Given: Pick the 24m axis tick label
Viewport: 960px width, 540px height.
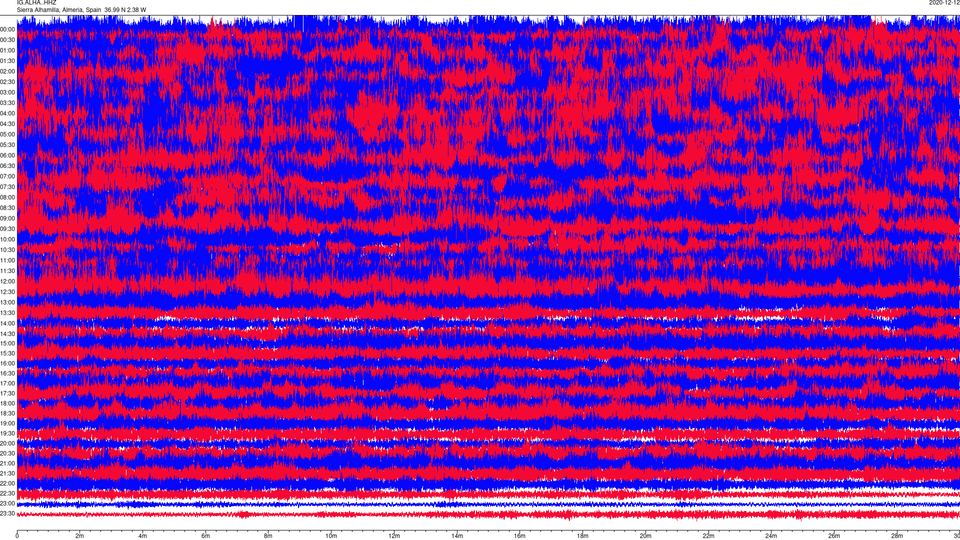Looking at the screenshot, I should coord(771,536).
